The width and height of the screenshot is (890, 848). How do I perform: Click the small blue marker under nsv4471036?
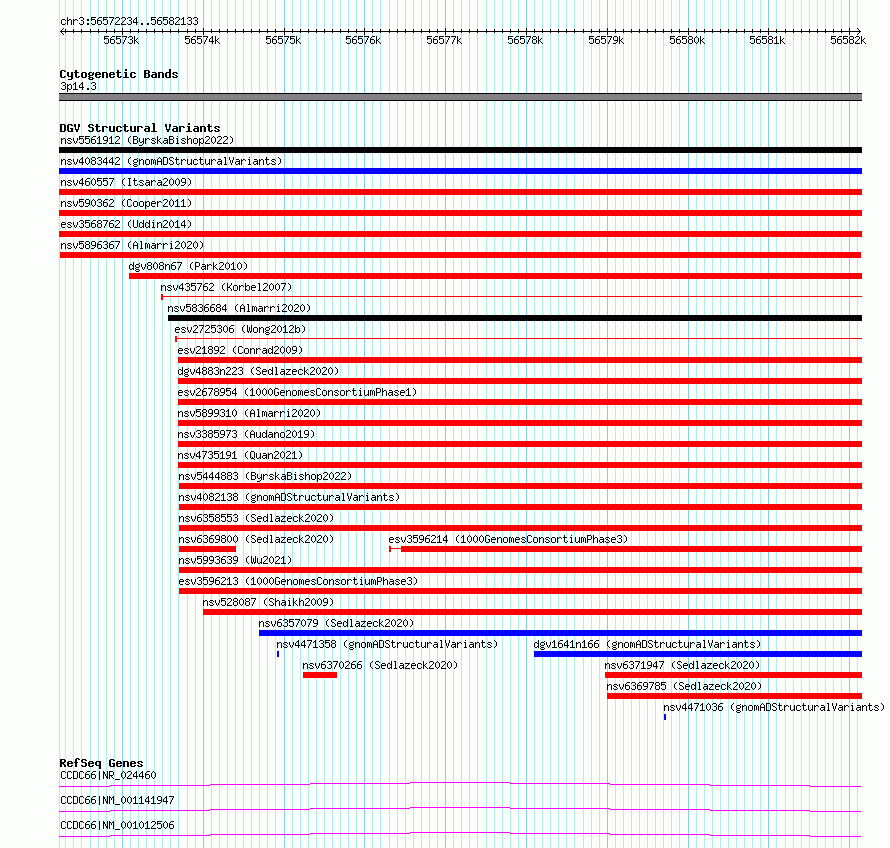click(665, 717)
